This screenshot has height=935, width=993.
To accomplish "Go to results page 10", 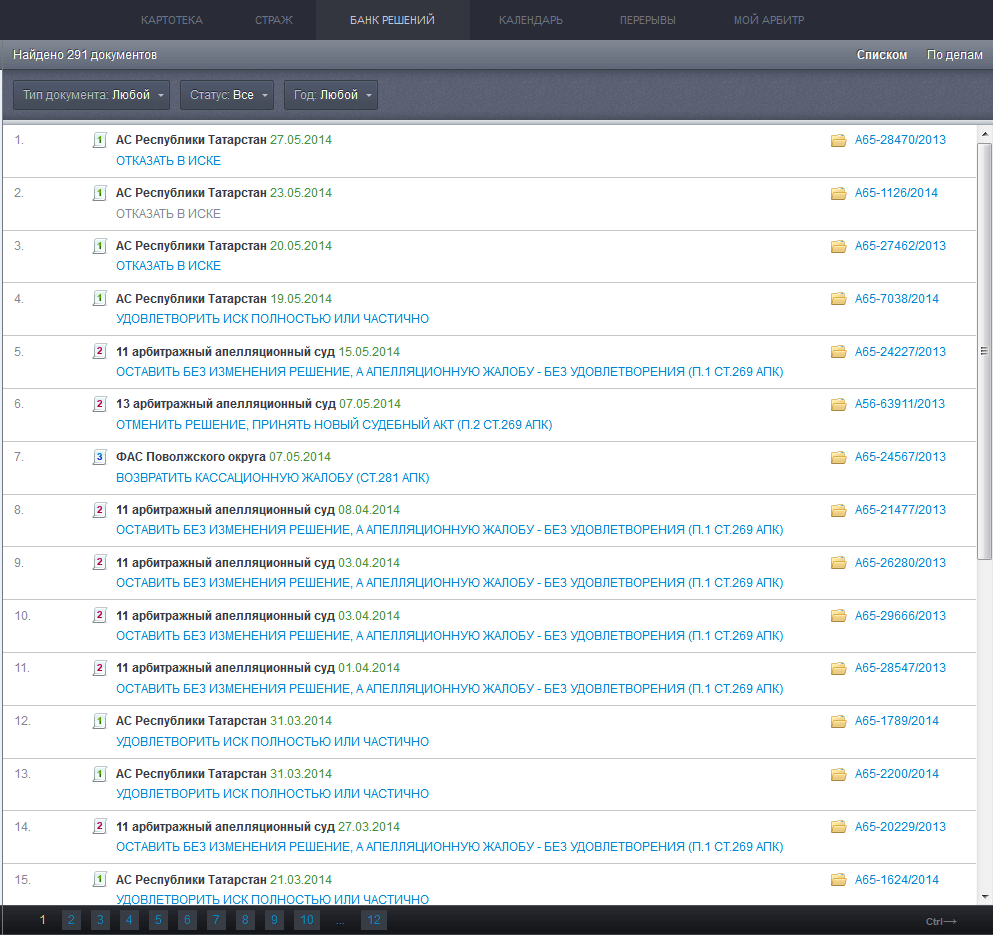I will point(307,920).
